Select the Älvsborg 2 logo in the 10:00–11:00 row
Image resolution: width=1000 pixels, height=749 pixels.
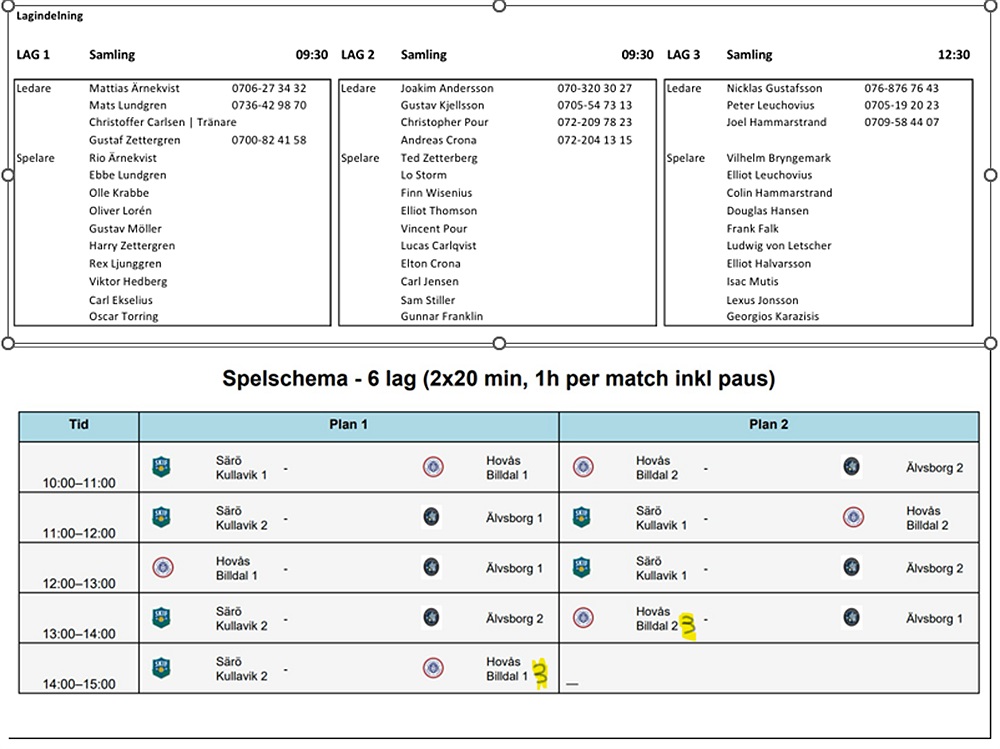[x=851, y=466]
